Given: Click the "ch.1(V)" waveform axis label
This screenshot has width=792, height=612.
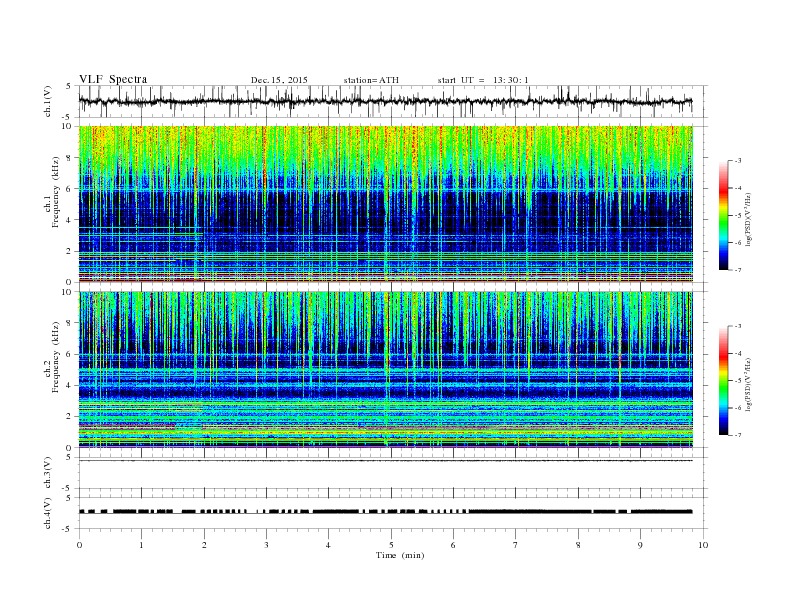Looking at the screenshot, I should pos(48,101).
